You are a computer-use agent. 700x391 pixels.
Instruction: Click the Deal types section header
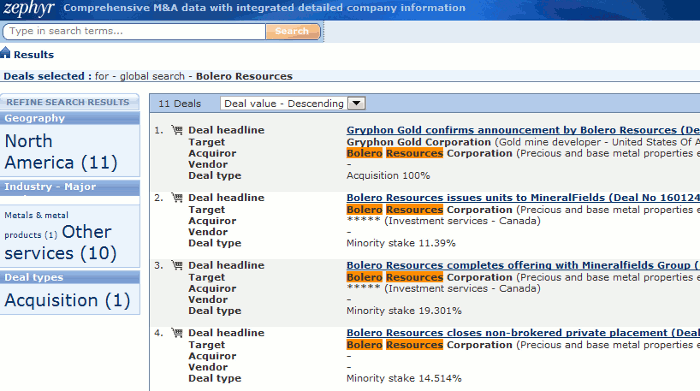(x=70, y=277)
